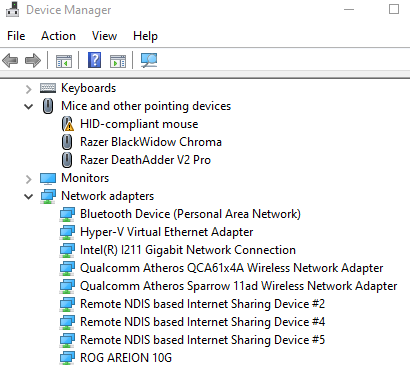Viewport: 410px width, 365px height.
Task: Click the Remote NDIS Device #4 icon
Action: 67,322
